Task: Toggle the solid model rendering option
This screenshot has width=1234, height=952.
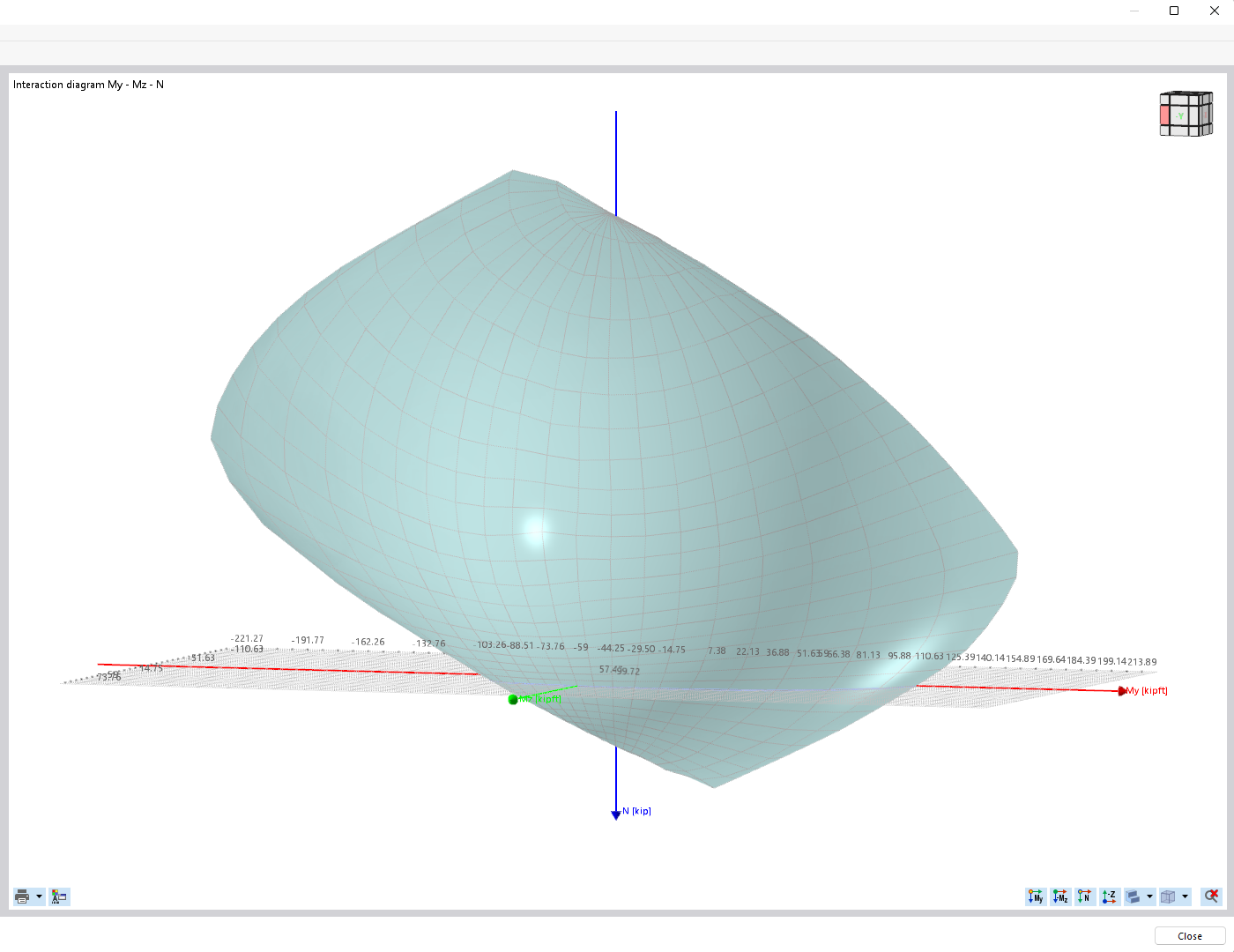Action: point(1134,896)
